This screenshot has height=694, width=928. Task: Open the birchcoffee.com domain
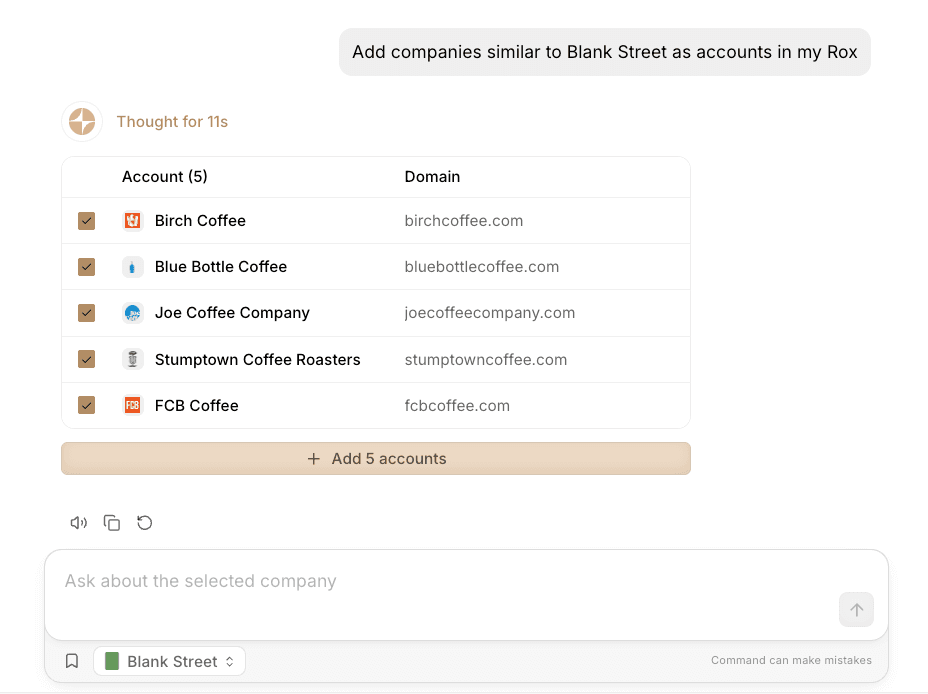[464, 221]
